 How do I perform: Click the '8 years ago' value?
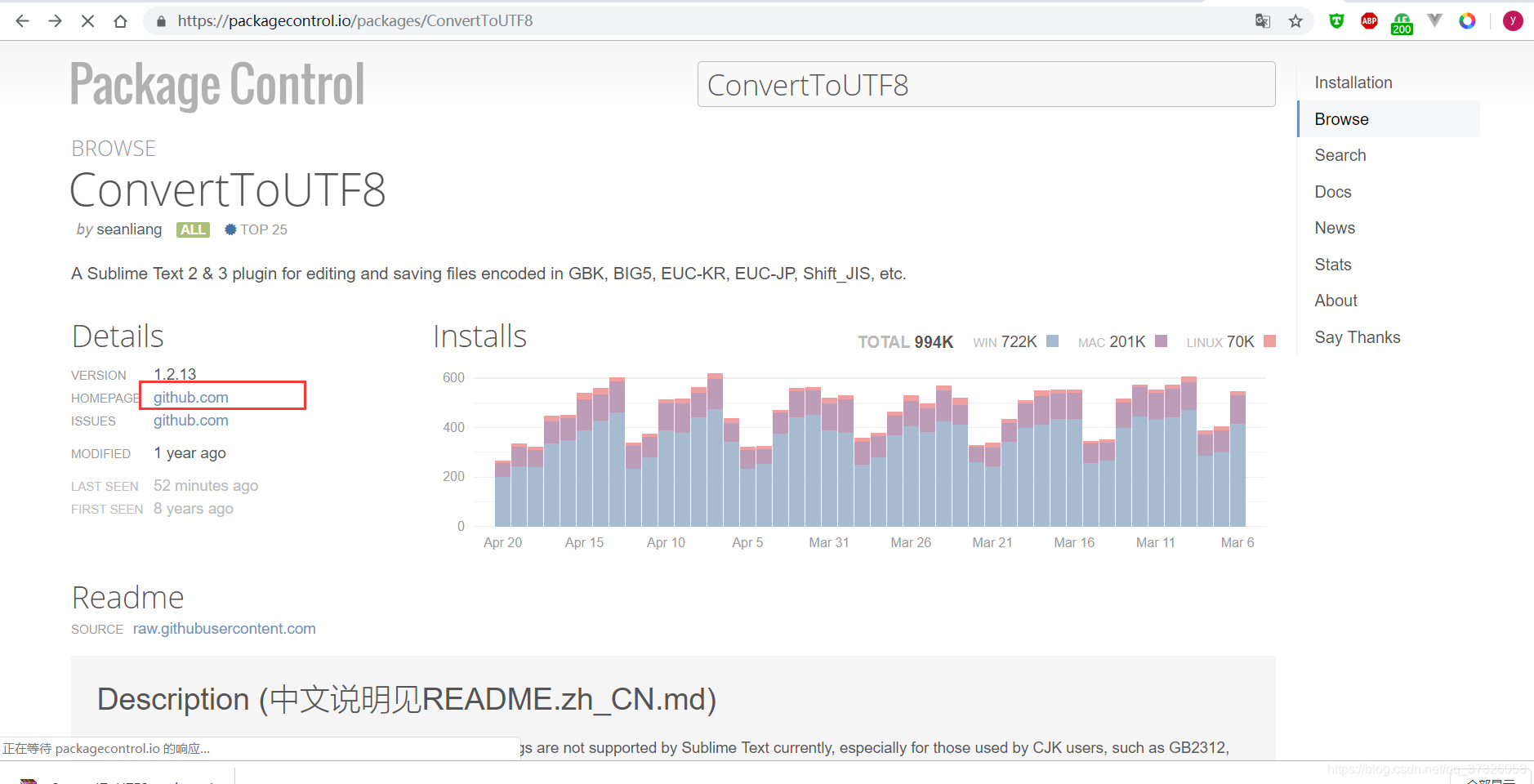[x=194, y=509]
